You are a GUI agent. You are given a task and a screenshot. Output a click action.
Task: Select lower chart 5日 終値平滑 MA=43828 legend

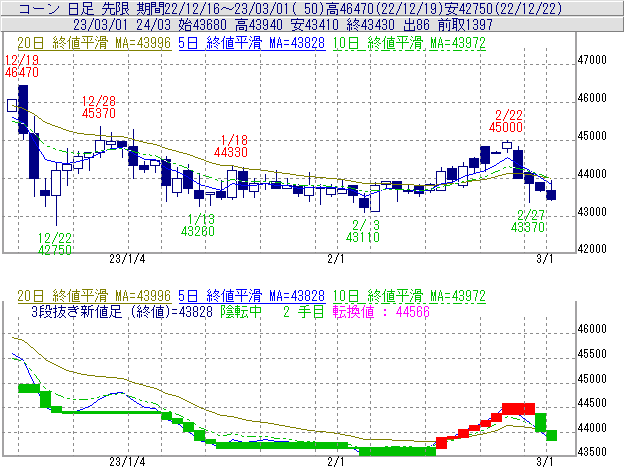tap(252, 296)
